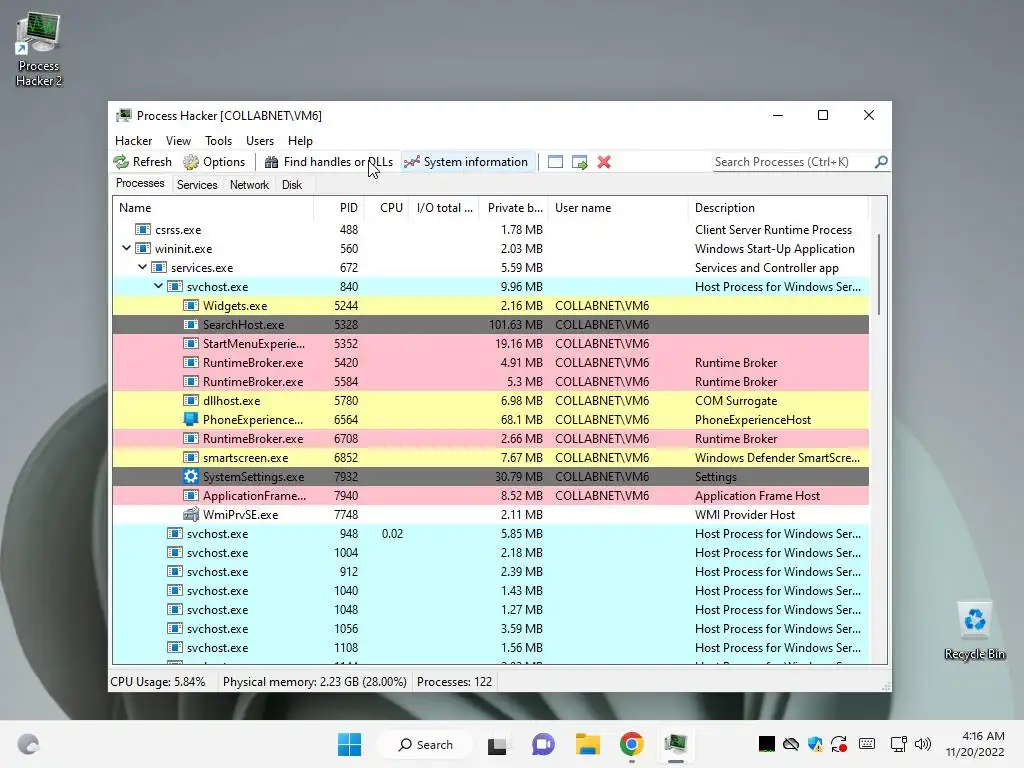Screen dimensions: 1024x768
Task: Click the red X terminate icon
Action: click(x=604, y=162)
